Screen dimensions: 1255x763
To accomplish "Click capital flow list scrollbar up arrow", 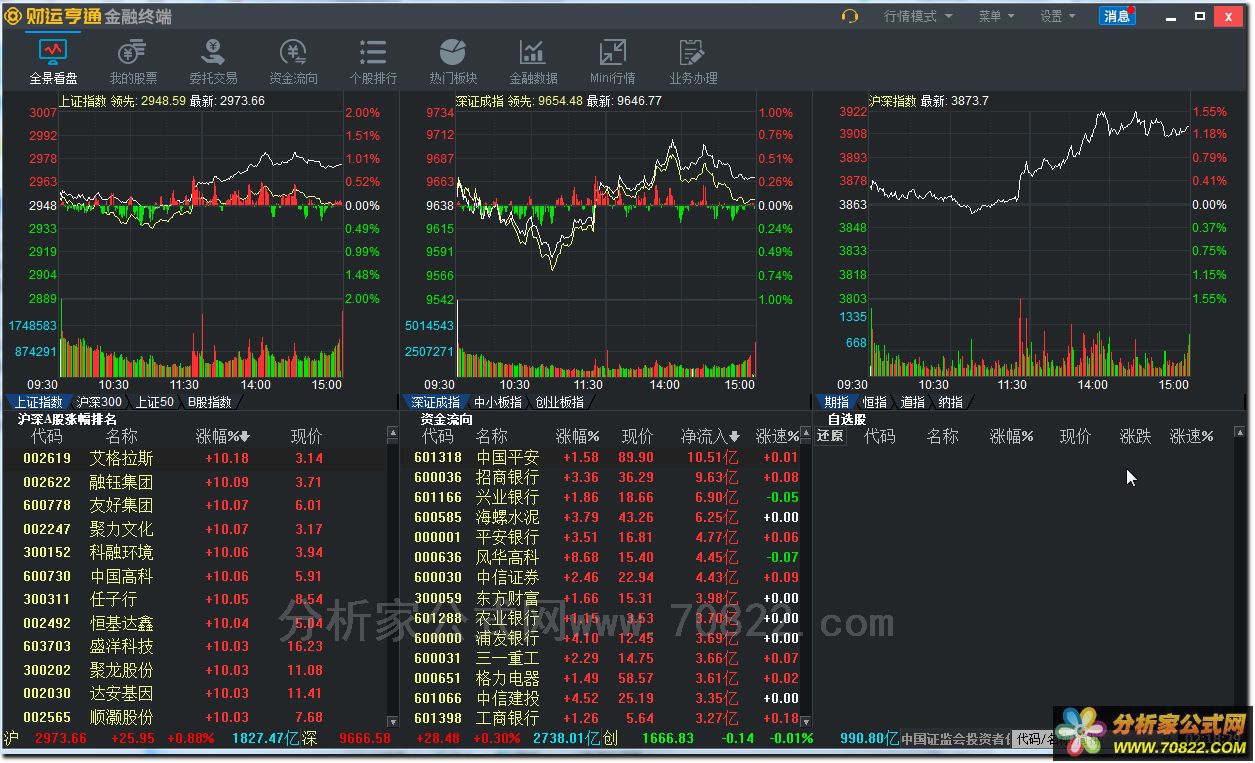I will tap(807, 434).
